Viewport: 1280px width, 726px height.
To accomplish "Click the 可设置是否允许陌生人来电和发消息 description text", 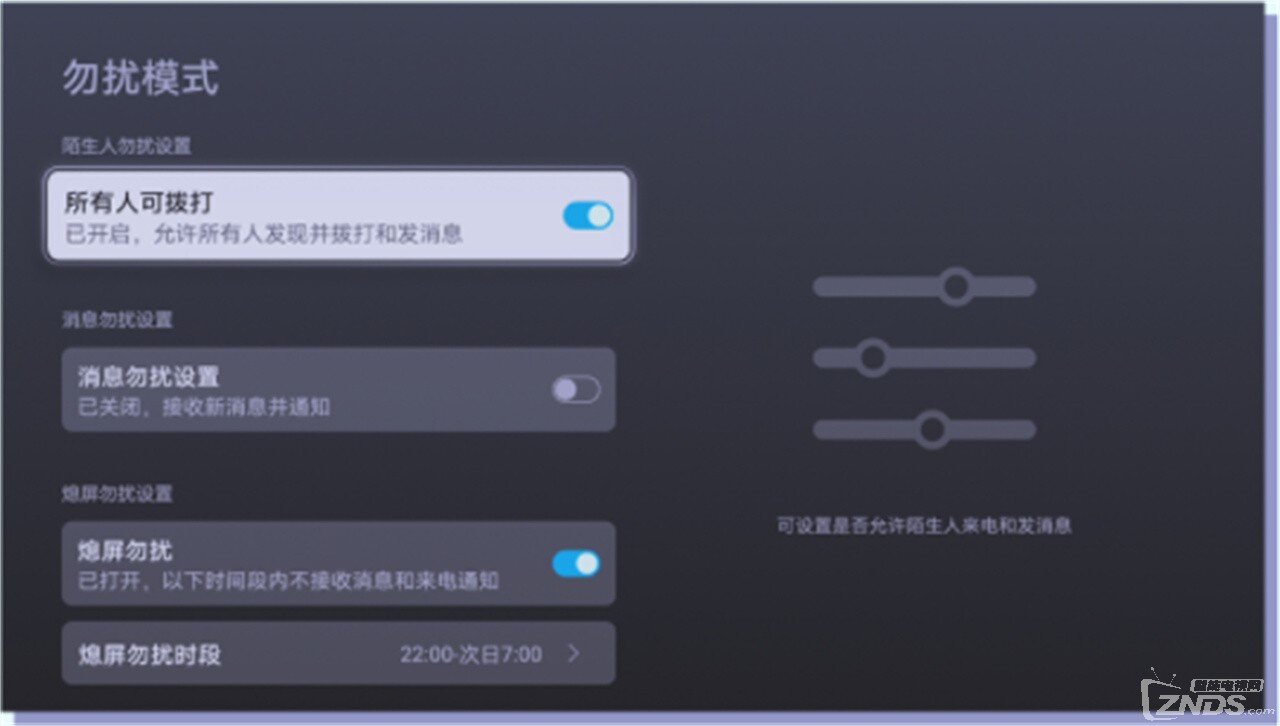I will [x=924, y=525].
